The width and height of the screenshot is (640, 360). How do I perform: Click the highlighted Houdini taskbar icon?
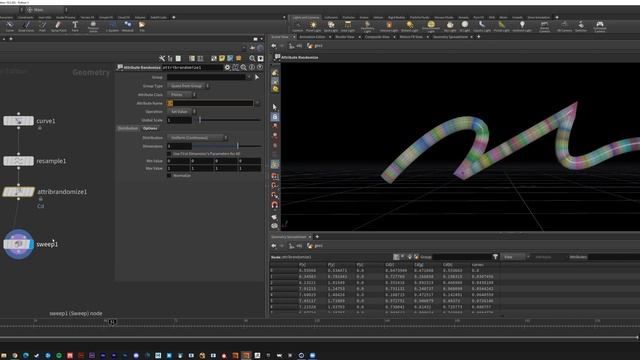click(246, 356)
